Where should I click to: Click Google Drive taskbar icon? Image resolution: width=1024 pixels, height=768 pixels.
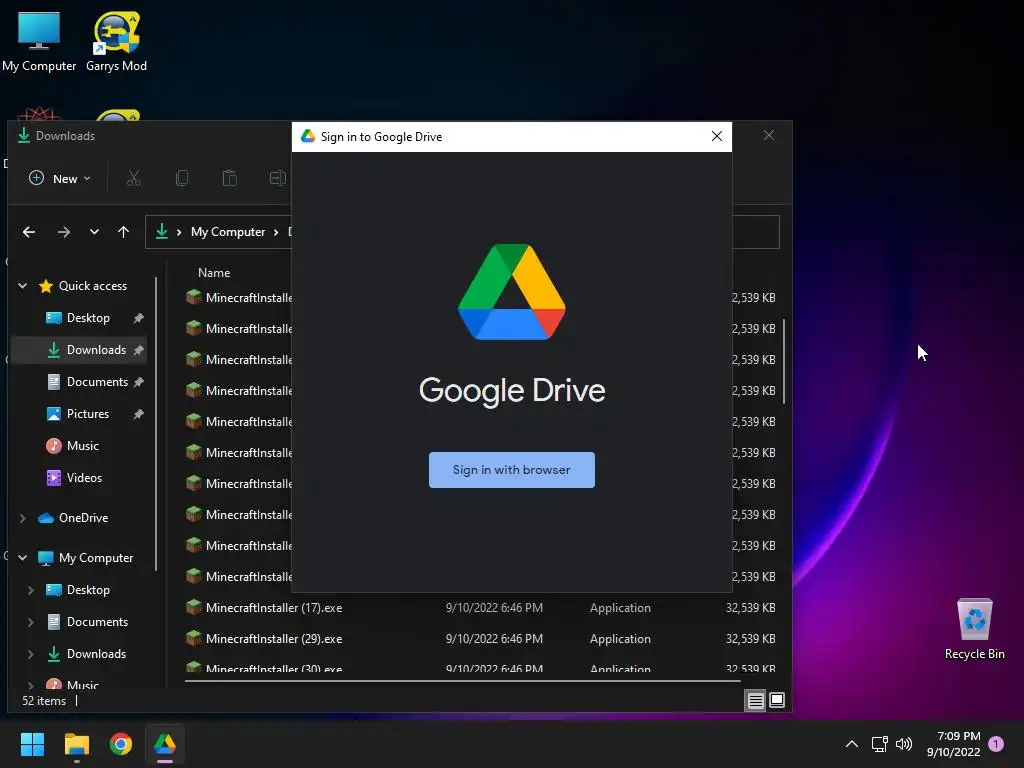165,744
